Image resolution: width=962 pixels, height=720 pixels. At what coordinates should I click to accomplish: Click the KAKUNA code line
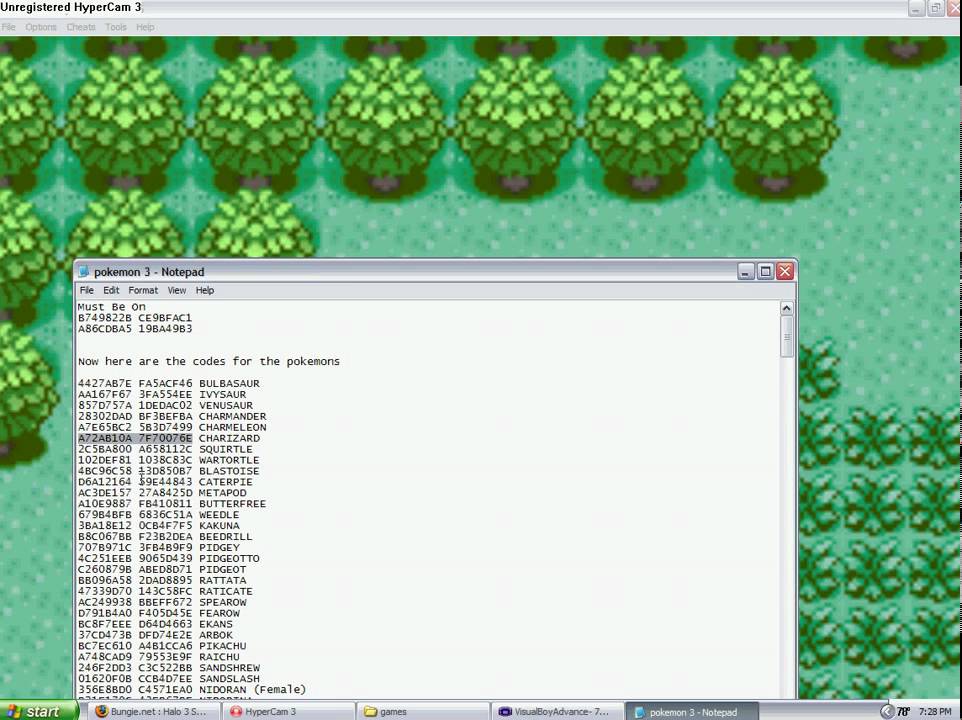[158, 526]
